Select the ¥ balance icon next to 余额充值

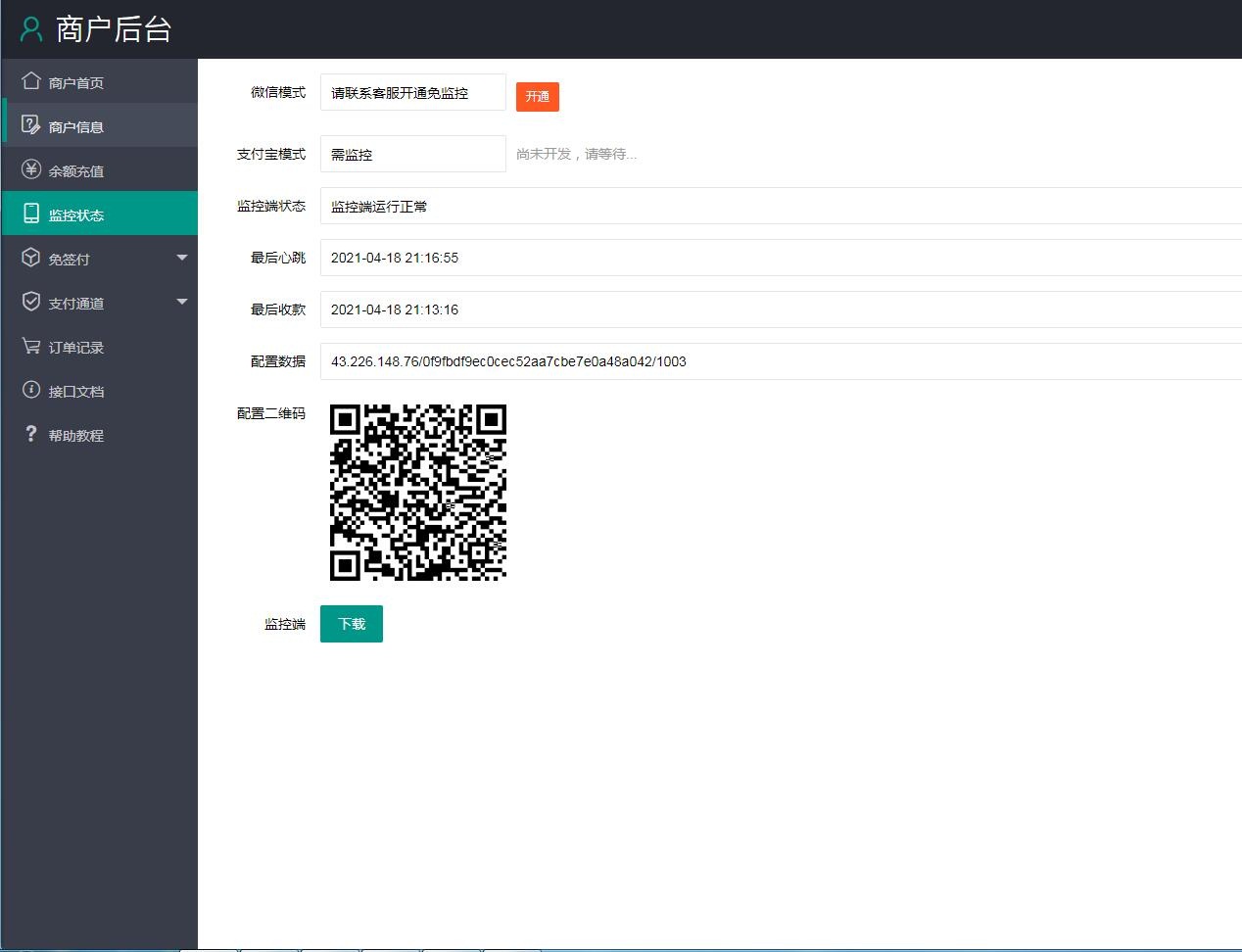pos(31,168)
